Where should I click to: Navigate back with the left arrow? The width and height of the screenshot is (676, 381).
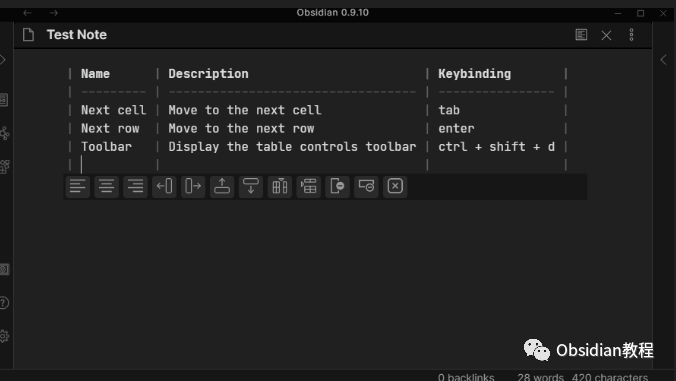click(28, 13)
